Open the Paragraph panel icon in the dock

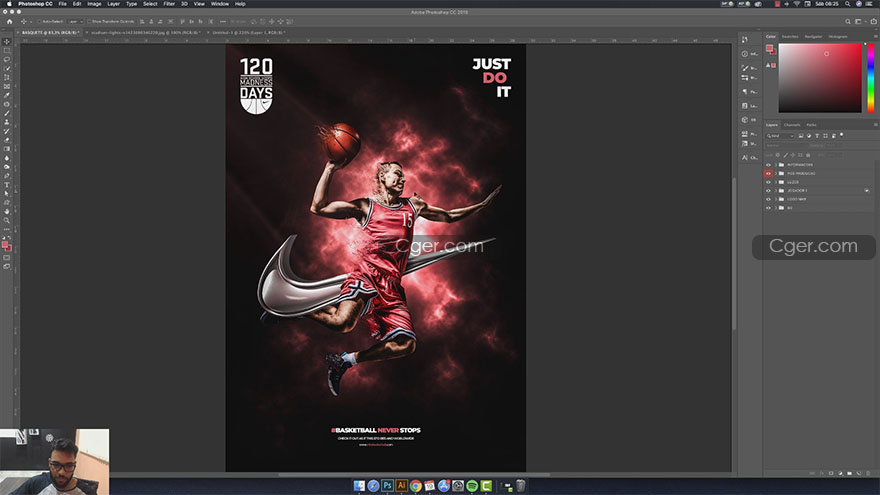[x=745, y=91]
